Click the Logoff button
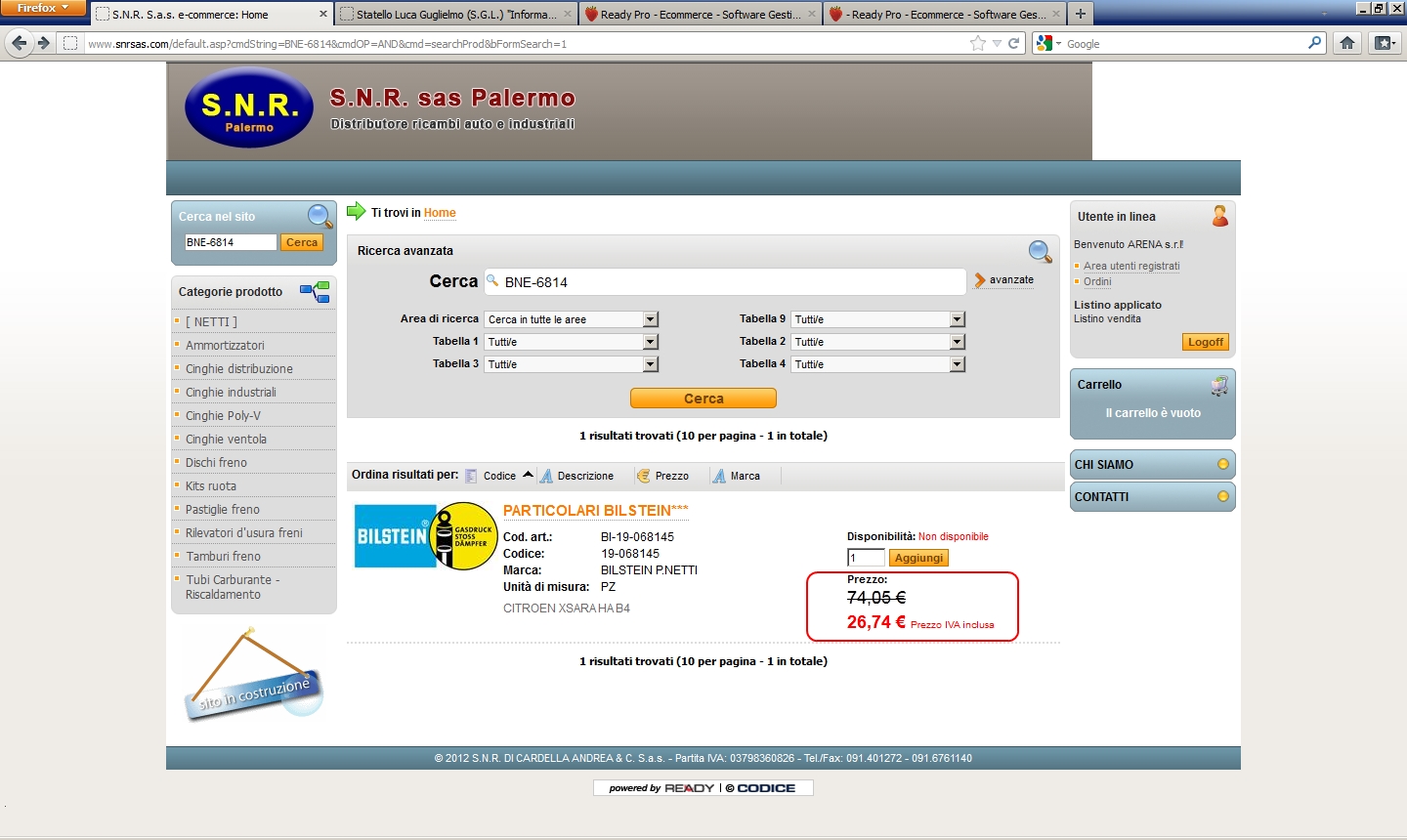1407x840 pixels. pos(1206,342)
